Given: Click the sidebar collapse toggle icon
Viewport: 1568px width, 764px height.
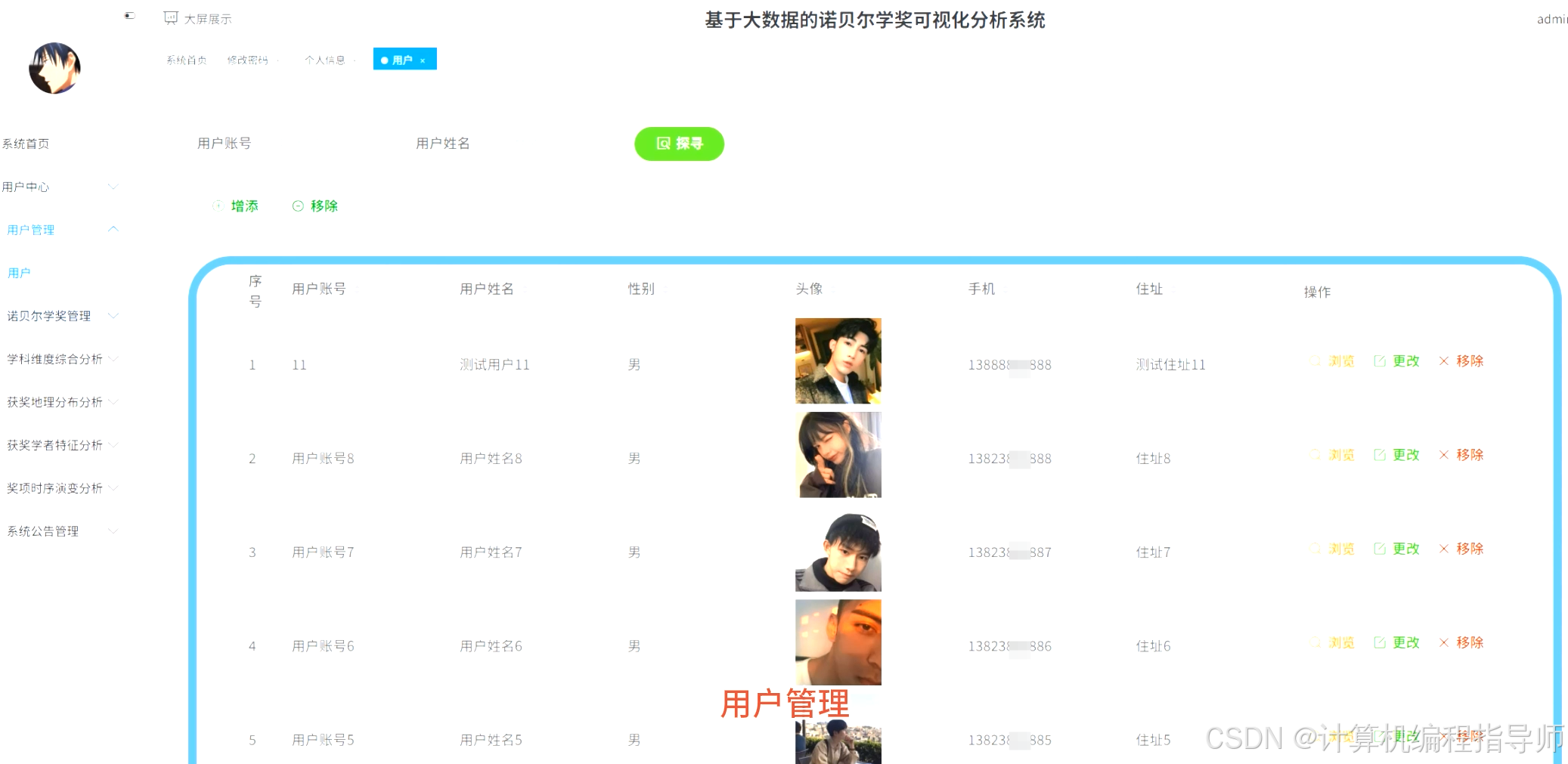Looking at the screenshot, I should (x=129, y=16).
